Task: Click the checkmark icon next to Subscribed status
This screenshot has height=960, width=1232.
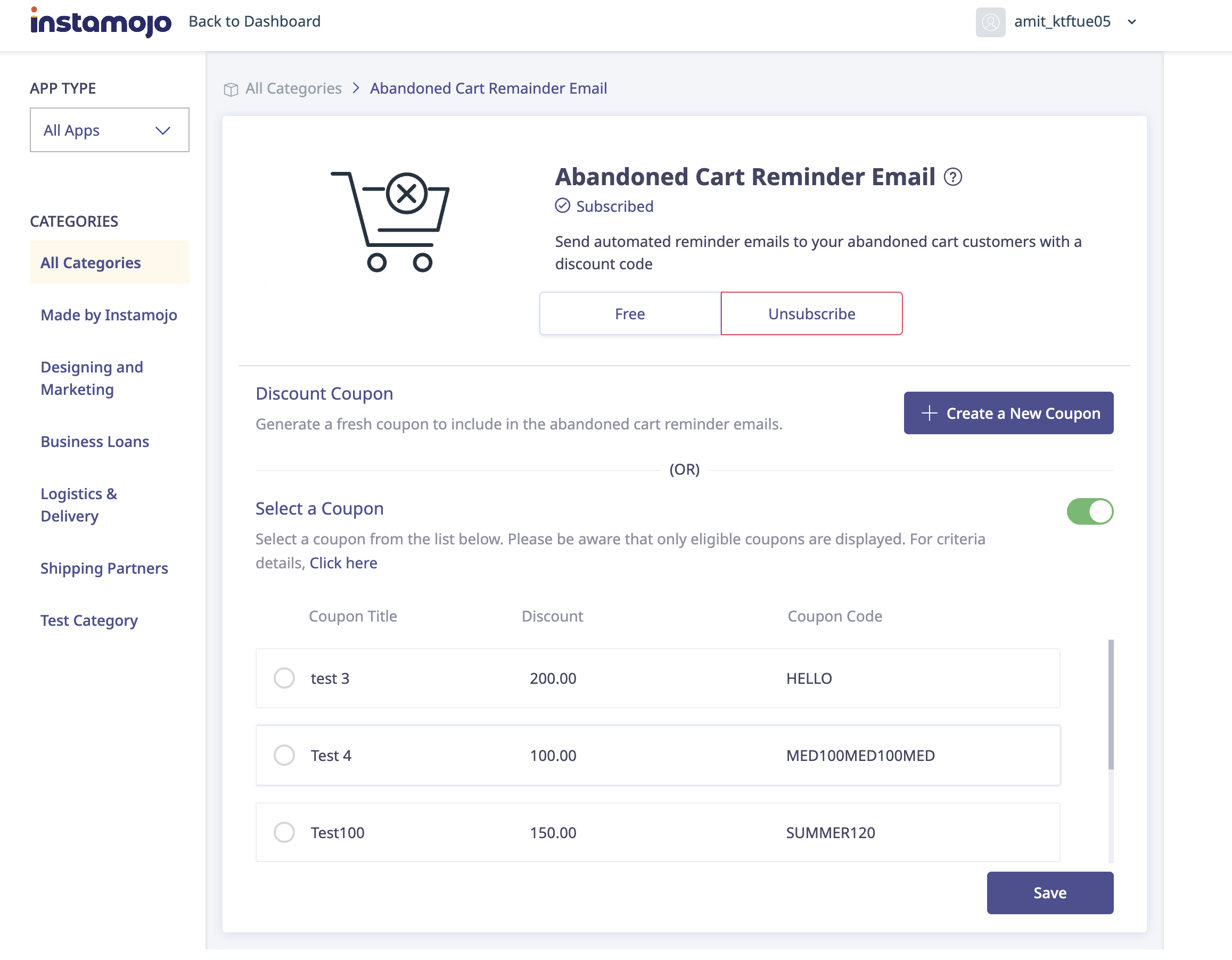Action: coord(562,206)
